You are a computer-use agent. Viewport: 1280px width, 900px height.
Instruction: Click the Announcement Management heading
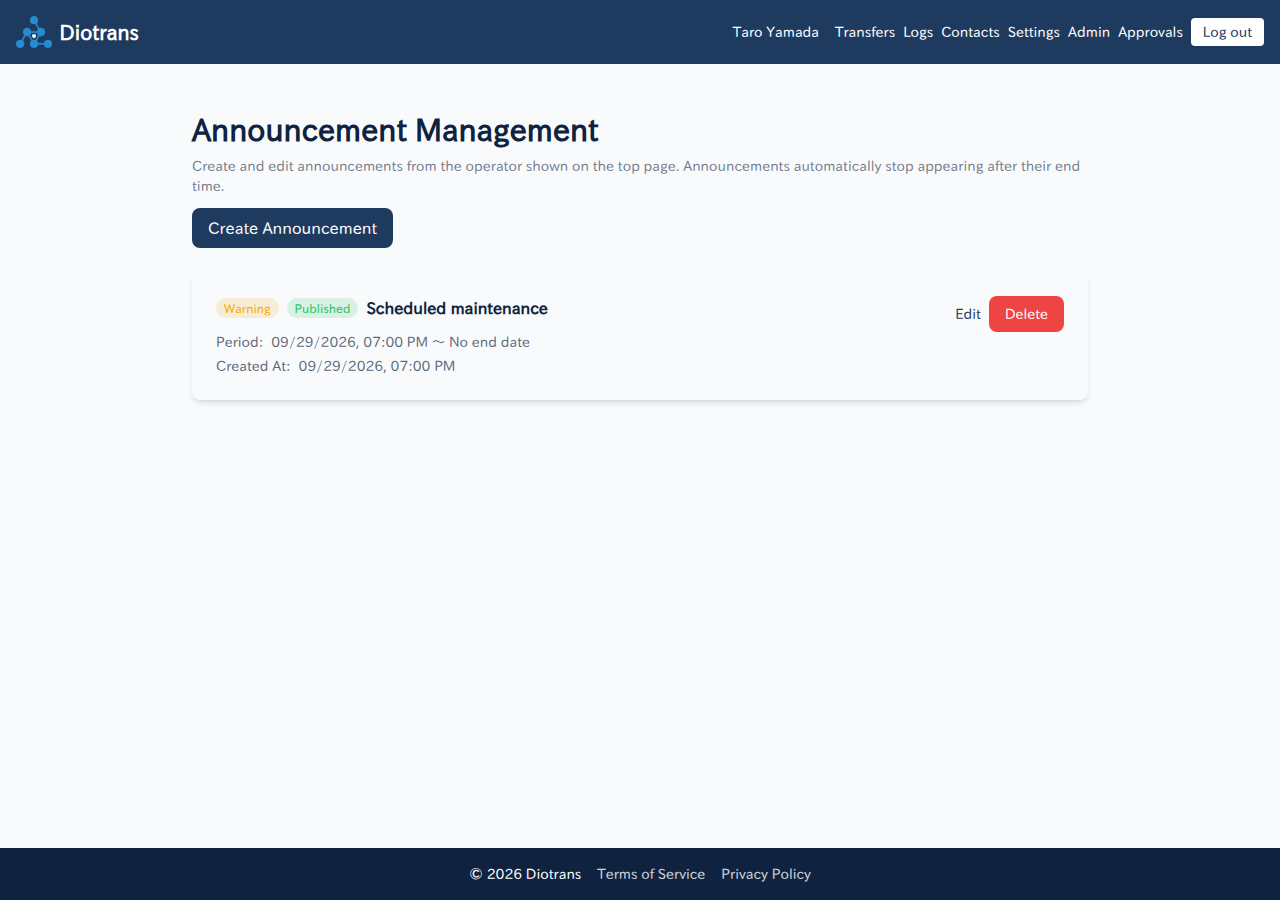[395, 131]
